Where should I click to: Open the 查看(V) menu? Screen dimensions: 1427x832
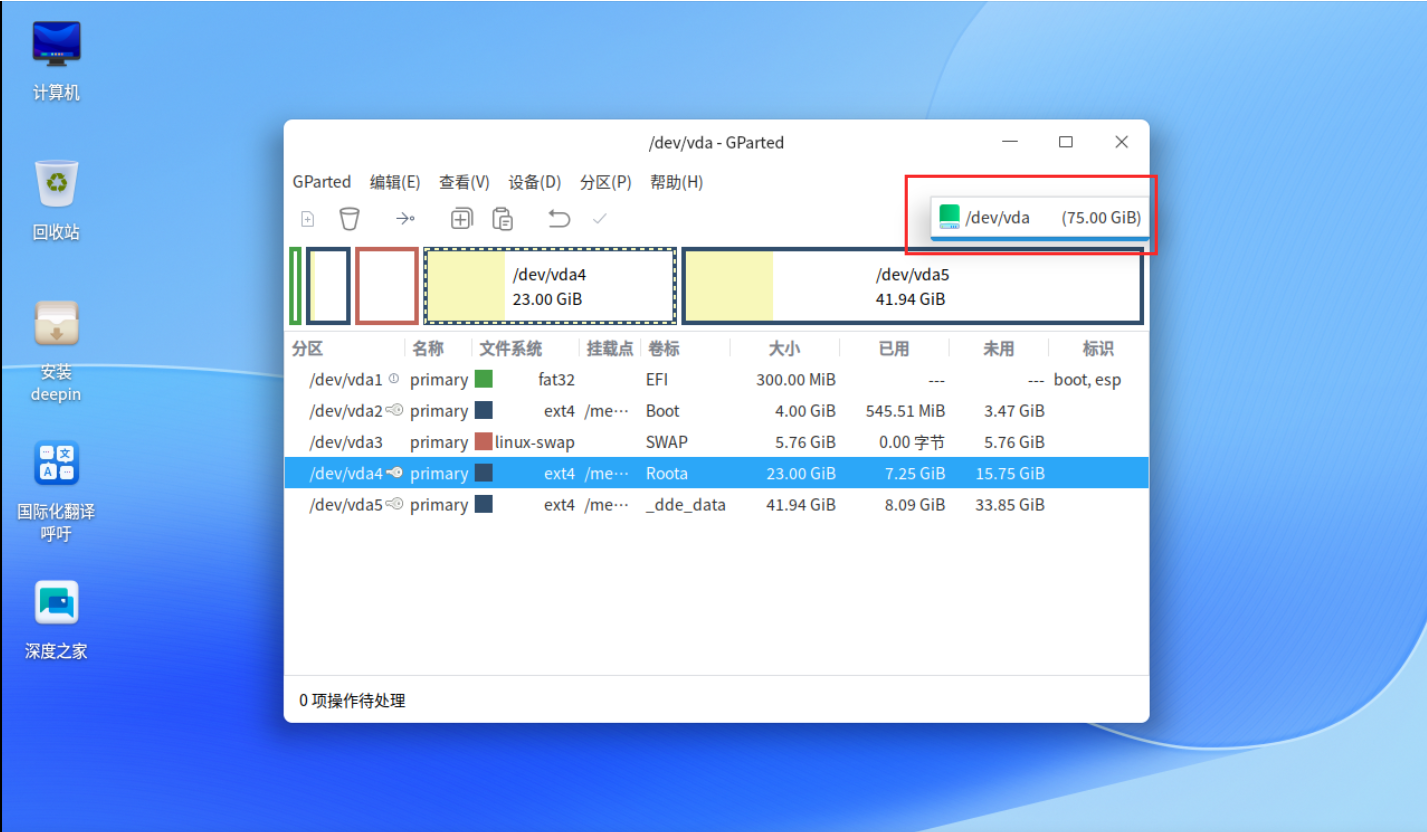tap(463, 181)
